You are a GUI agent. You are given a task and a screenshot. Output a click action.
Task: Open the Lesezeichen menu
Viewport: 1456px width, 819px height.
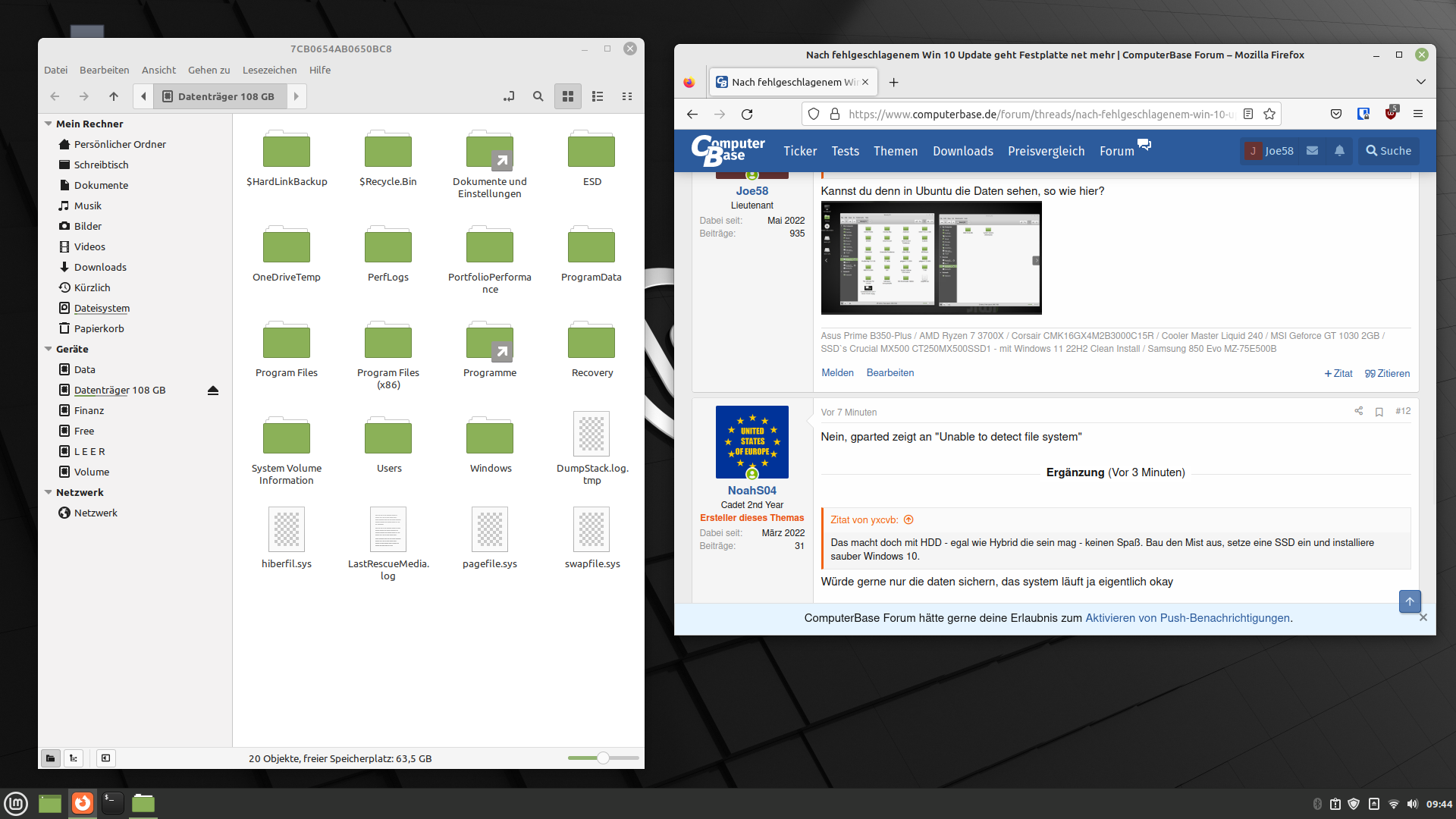click(269, 70)
